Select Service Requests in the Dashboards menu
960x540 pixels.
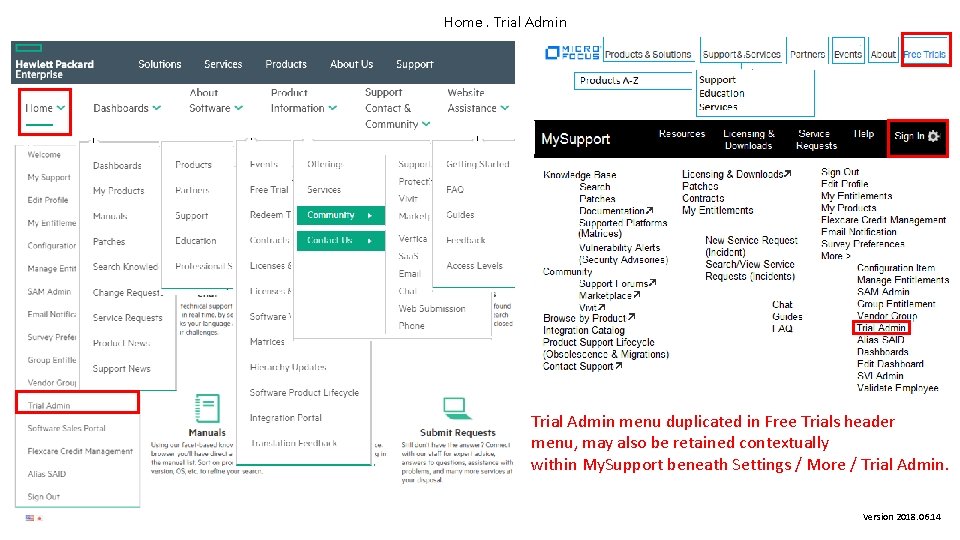pos(128,318)
